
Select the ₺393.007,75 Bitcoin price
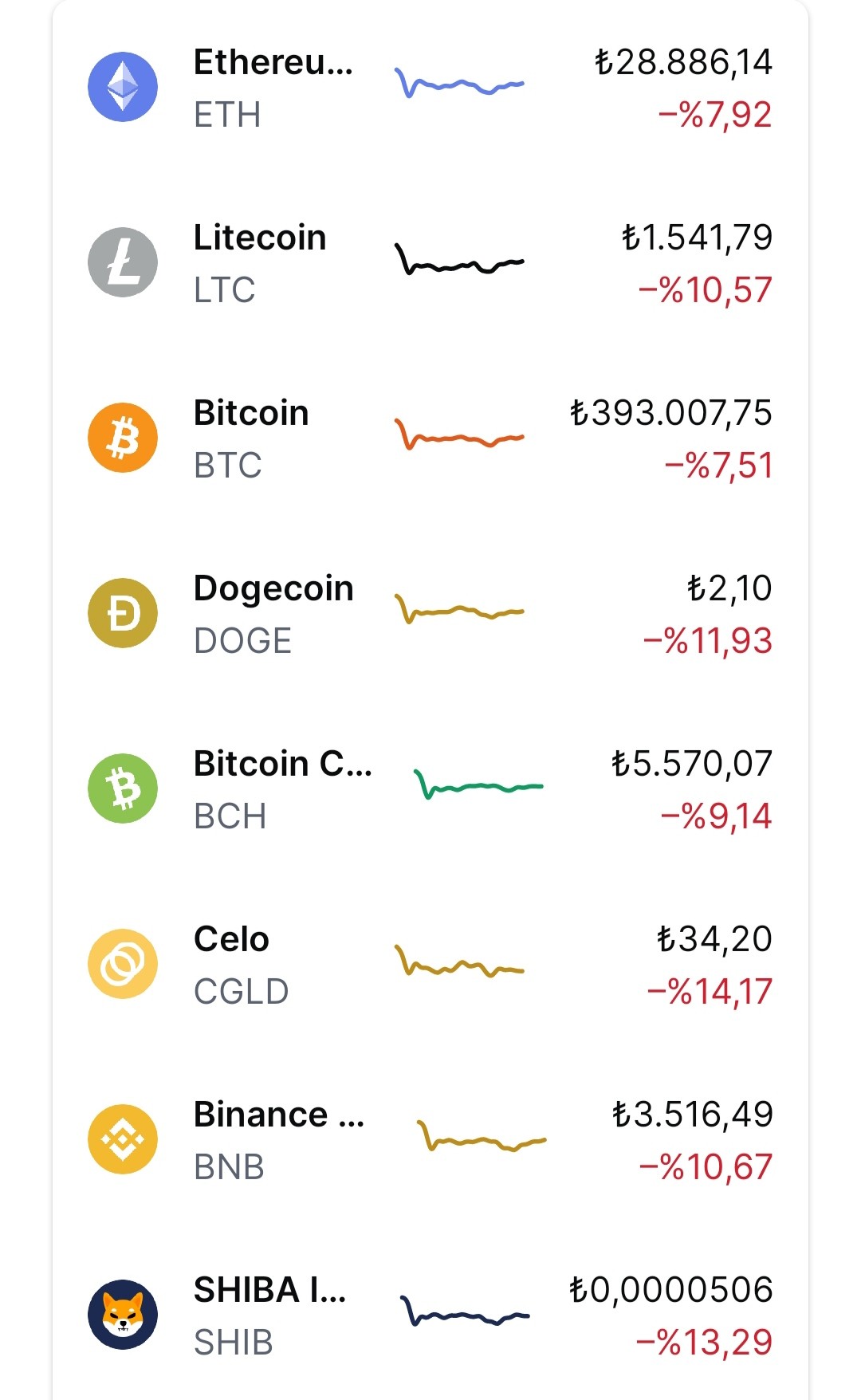(670, 413)
